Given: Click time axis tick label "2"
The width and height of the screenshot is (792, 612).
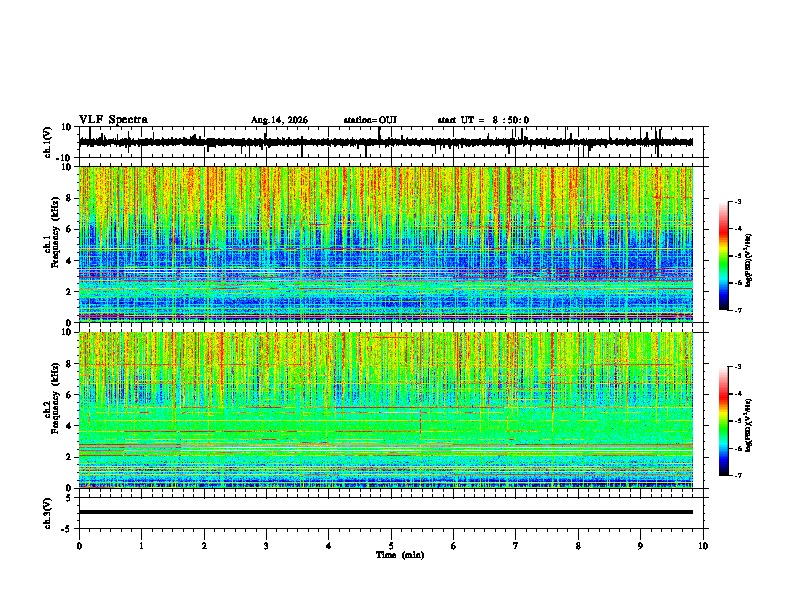Looking at the screenshot, I should 204,546.
